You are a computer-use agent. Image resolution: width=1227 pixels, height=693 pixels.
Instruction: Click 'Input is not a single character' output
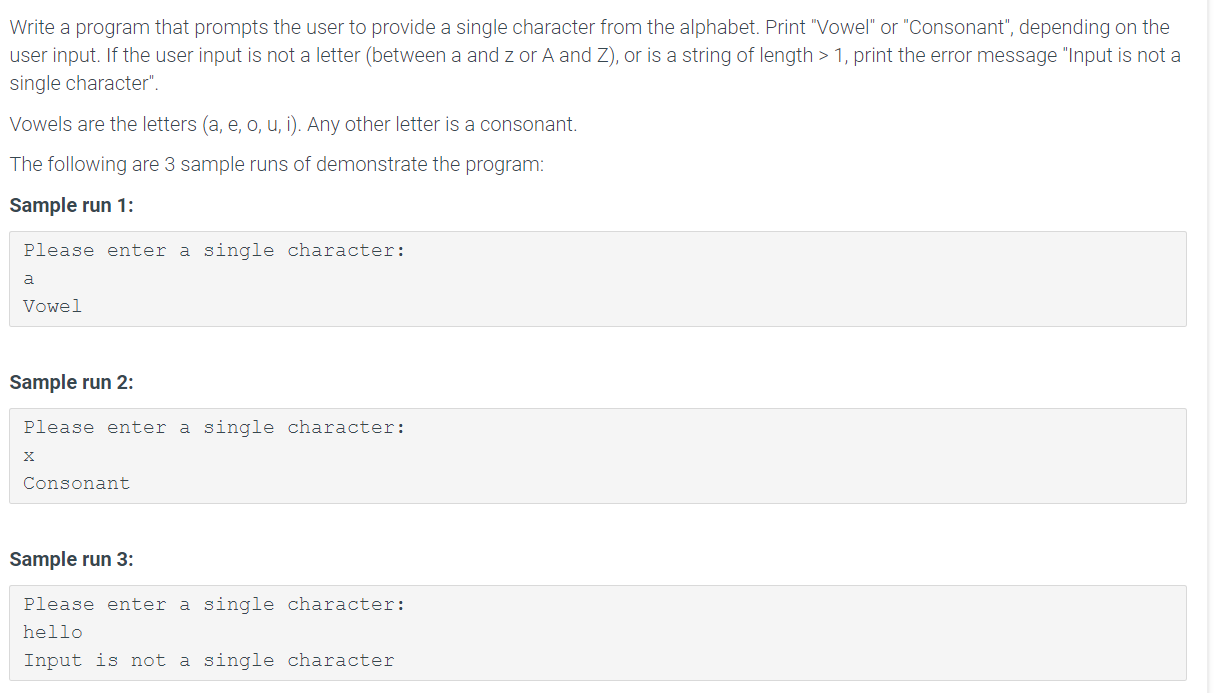click(209, 660)
